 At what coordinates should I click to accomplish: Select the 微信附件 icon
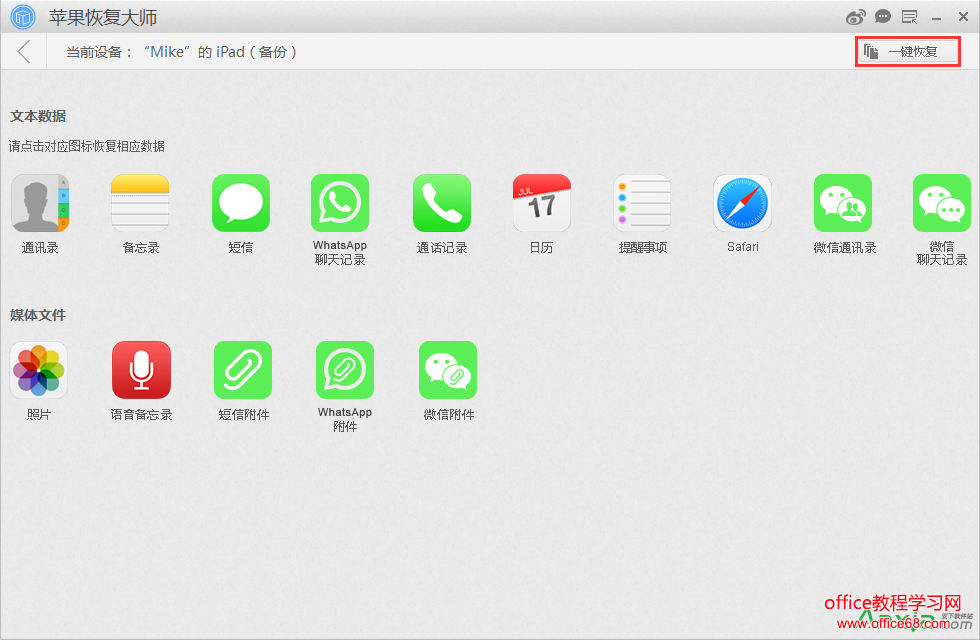click(448, 370)
